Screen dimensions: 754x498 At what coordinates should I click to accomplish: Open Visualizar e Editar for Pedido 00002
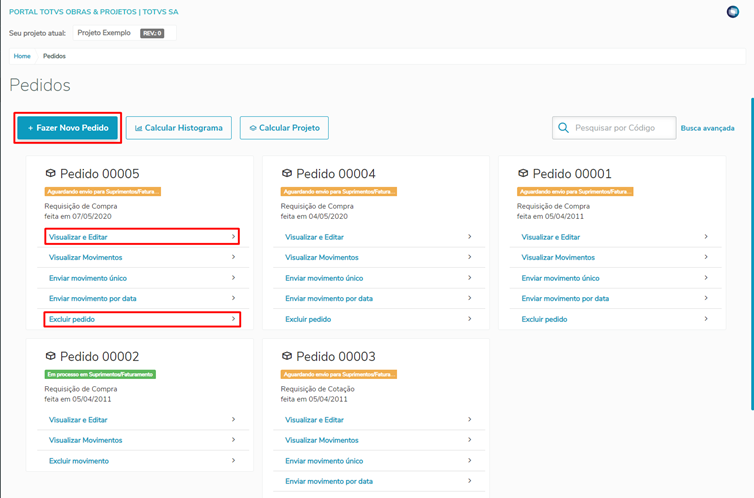[78, 420]
